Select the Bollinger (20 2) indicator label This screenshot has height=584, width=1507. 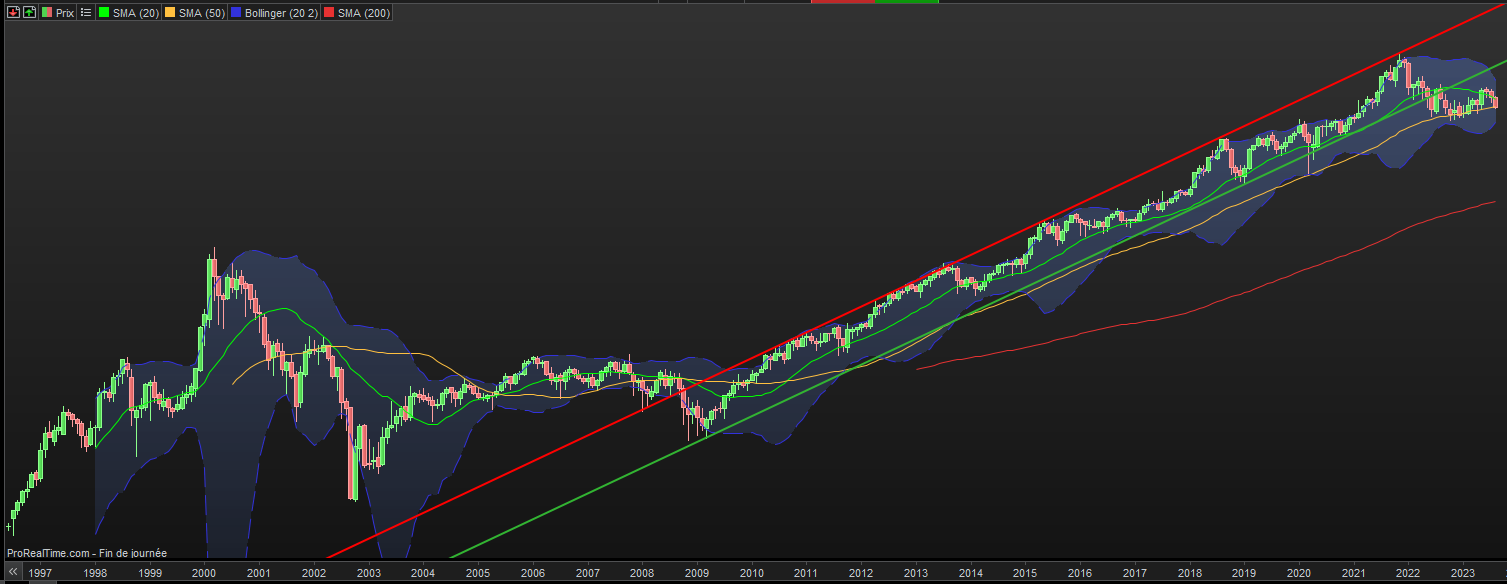coord(280,13)
